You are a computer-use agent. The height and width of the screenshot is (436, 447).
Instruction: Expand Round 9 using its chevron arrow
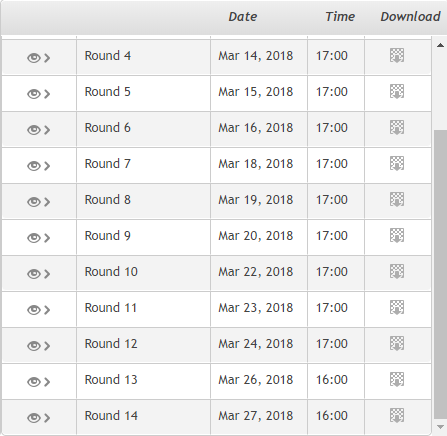pyautogui.click(x=47, y=238)
